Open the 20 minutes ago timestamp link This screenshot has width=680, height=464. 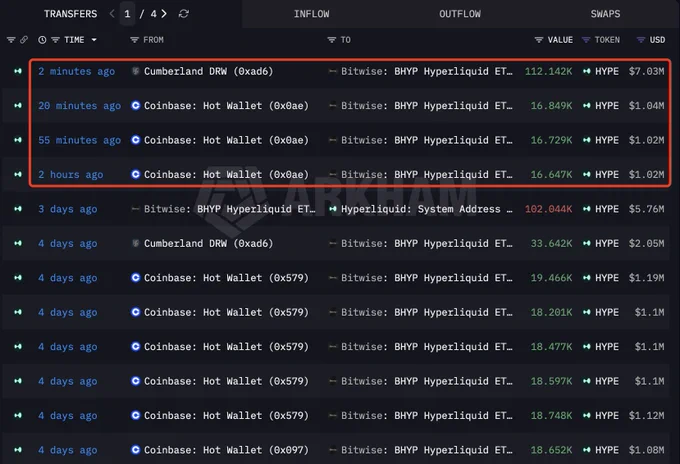79,105
